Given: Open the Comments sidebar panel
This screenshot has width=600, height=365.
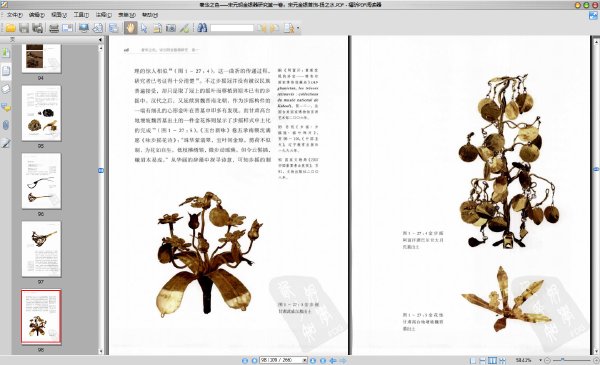Looking at the screenshot, I should [x=6, y=107].
